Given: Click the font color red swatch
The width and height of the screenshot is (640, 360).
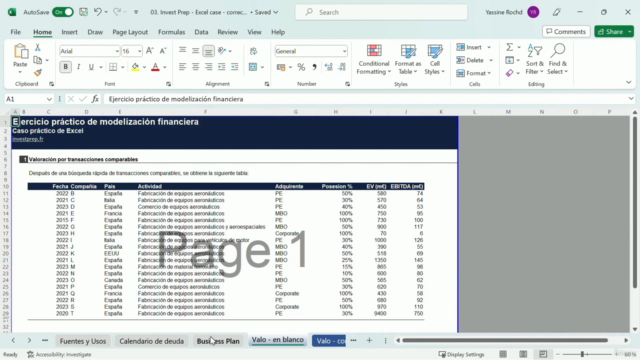Looking at the screenshot, I should click(x=155, y=67).
